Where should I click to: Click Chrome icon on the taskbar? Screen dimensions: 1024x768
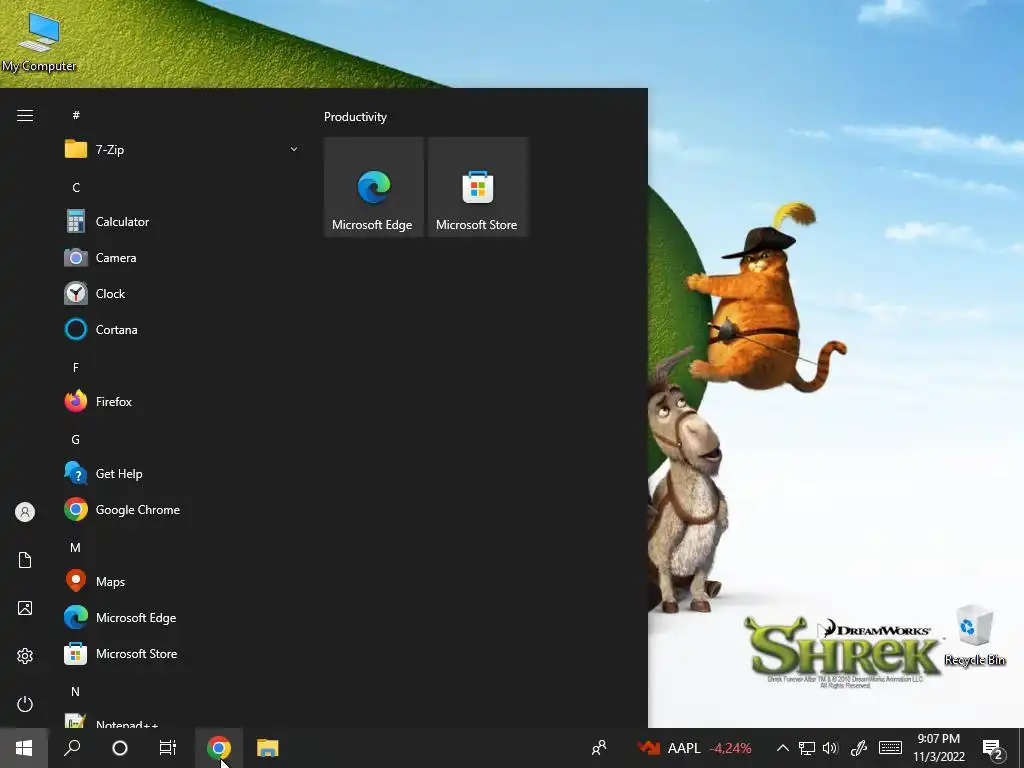coord(219,748)
